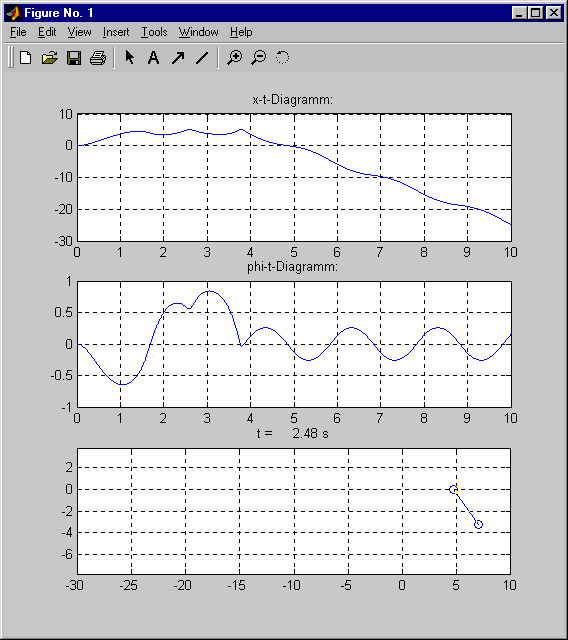This screenshot has width=568, height=640.
Task: Click the x-t-Diagramm title text
Action: coord(293,100)
